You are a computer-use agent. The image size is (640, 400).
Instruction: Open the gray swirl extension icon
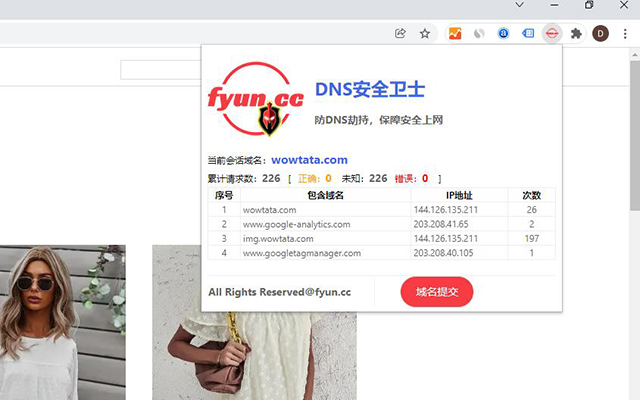(x=479, y=33)
